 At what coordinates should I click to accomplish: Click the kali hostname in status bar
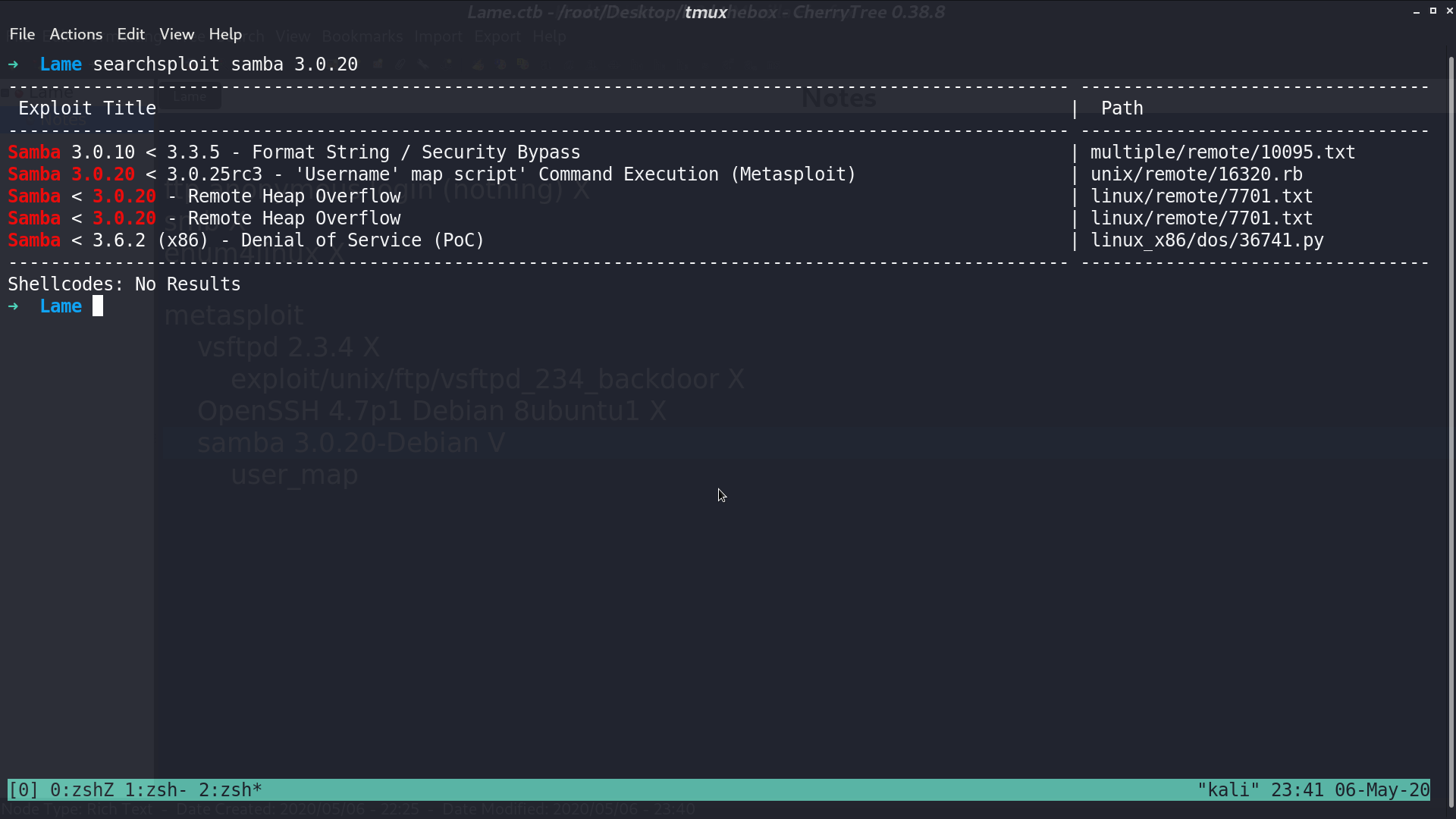[x=1228, y=790]
